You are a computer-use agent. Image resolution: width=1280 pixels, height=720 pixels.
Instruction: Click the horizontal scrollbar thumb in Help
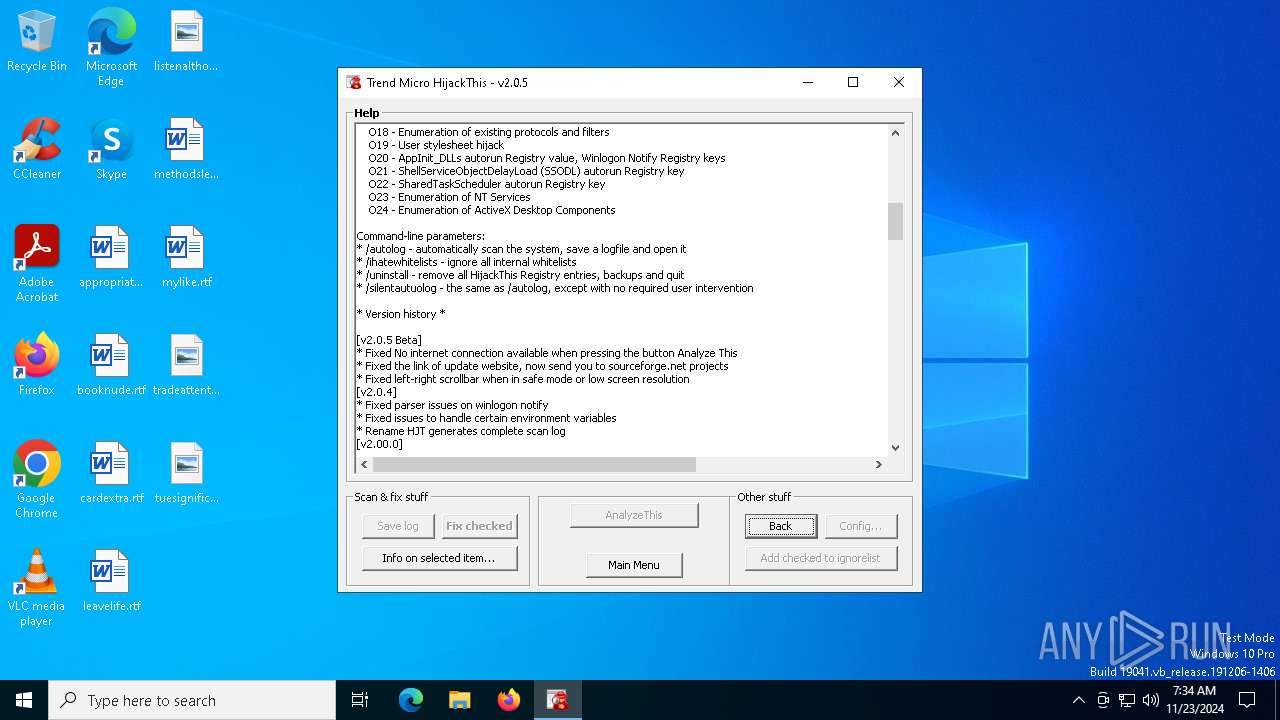click(x=534, y=464)
